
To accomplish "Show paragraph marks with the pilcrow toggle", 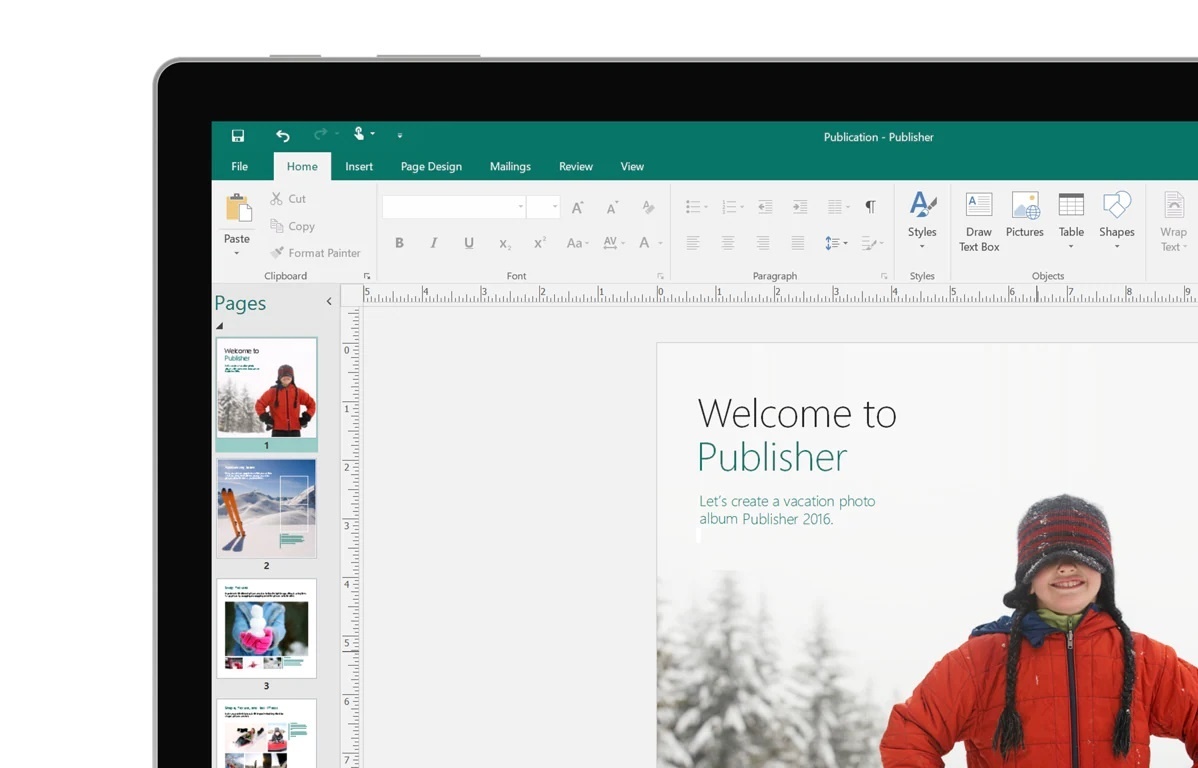I will (x=870, y=206).
